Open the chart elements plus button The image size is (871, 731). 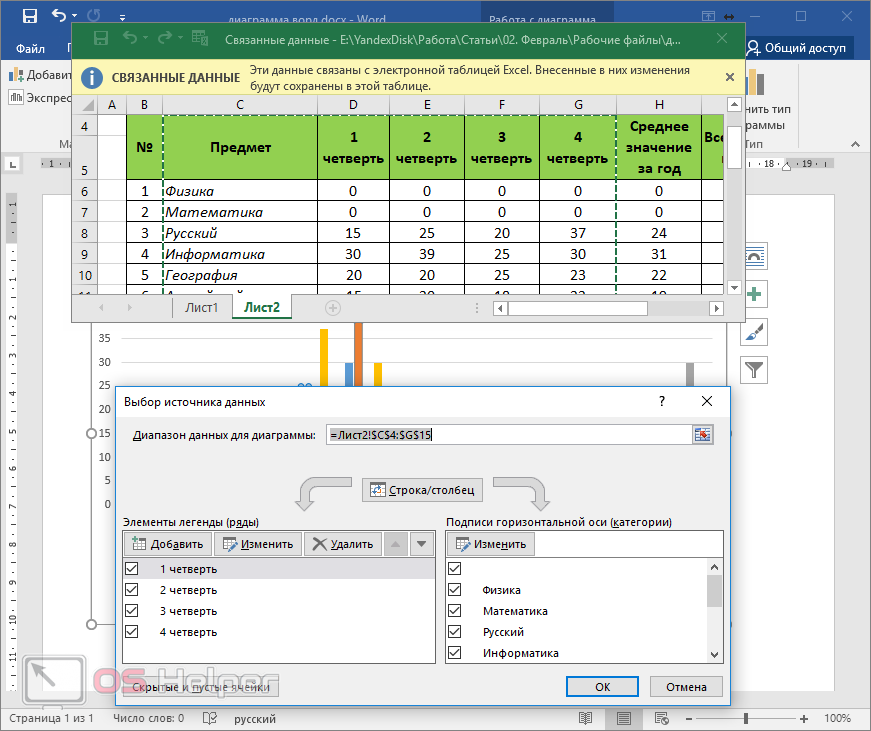pyautogui.click(x=754, y=294)
